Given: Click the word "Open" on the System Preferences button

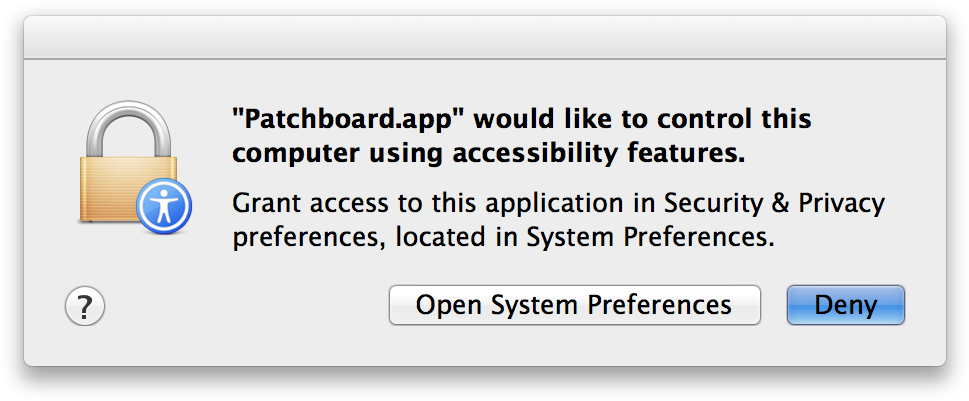Looking at the screenshot, I should (443, 305).
